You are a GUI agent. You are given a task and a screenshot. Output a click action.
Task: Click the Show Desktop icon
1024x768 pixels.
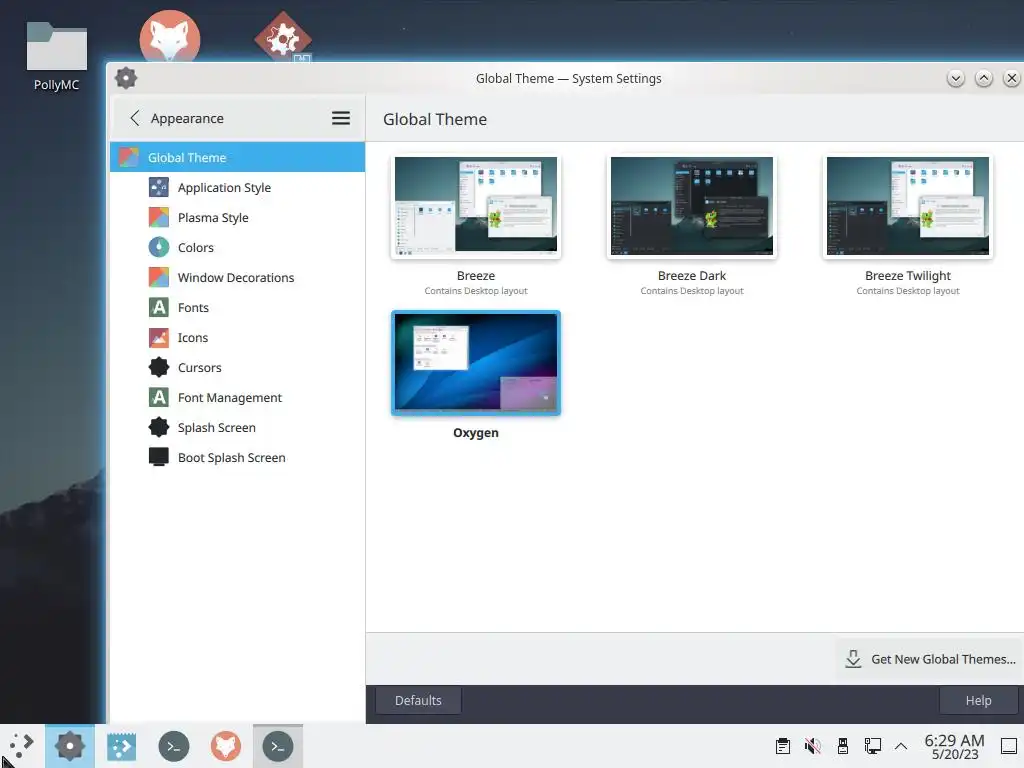(1009, 746)
